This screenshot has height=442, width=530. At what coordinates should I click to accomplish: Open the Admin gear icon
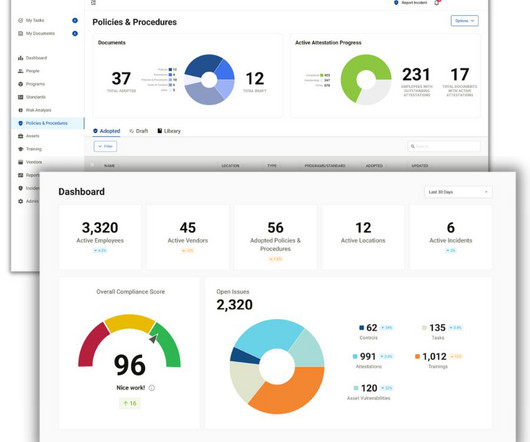(20, 201)
